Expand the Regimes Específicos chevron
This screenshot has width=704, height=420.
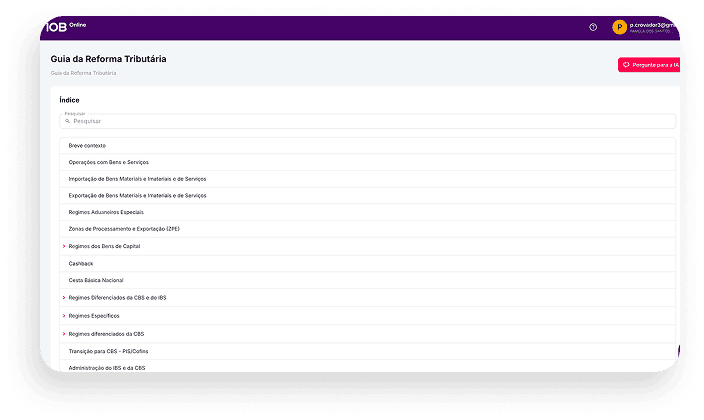tap(64, 316)
